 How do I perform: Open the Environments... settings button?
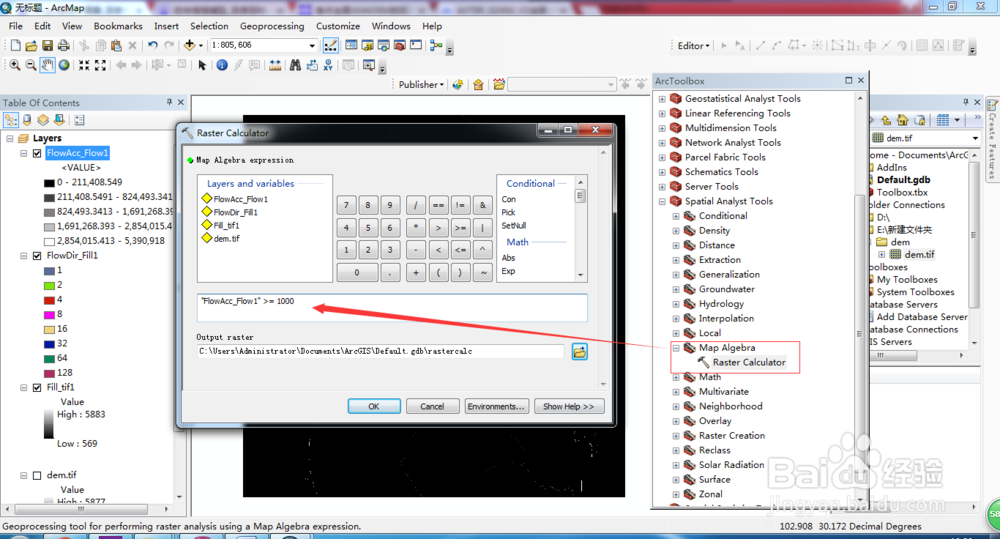click(496, 406)
